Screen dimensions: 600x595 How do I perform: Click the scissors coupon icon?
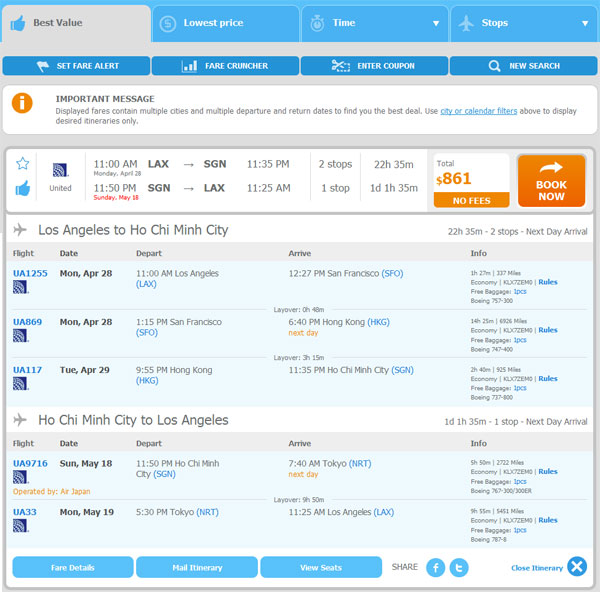coord(341,66)
